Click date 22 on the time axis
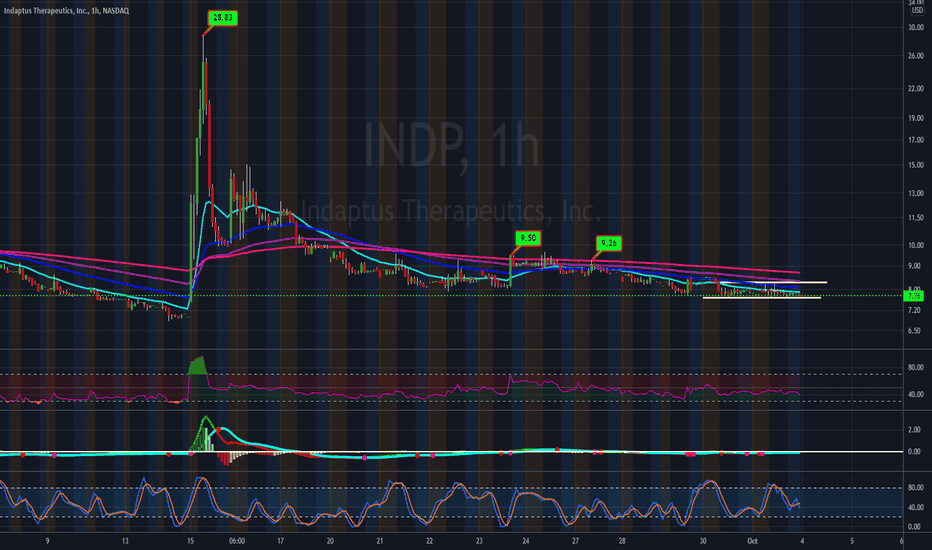Image resolution: width=932 pixels, height=550 pixels. [429, 541]
